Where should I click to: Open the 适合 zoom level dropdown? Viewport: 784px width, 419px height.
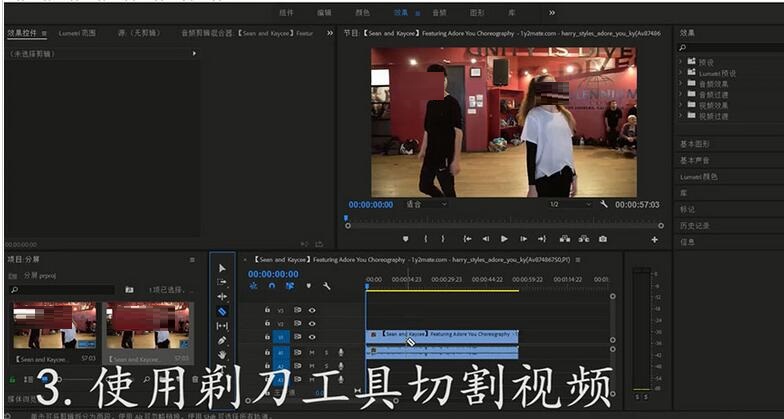426,204
